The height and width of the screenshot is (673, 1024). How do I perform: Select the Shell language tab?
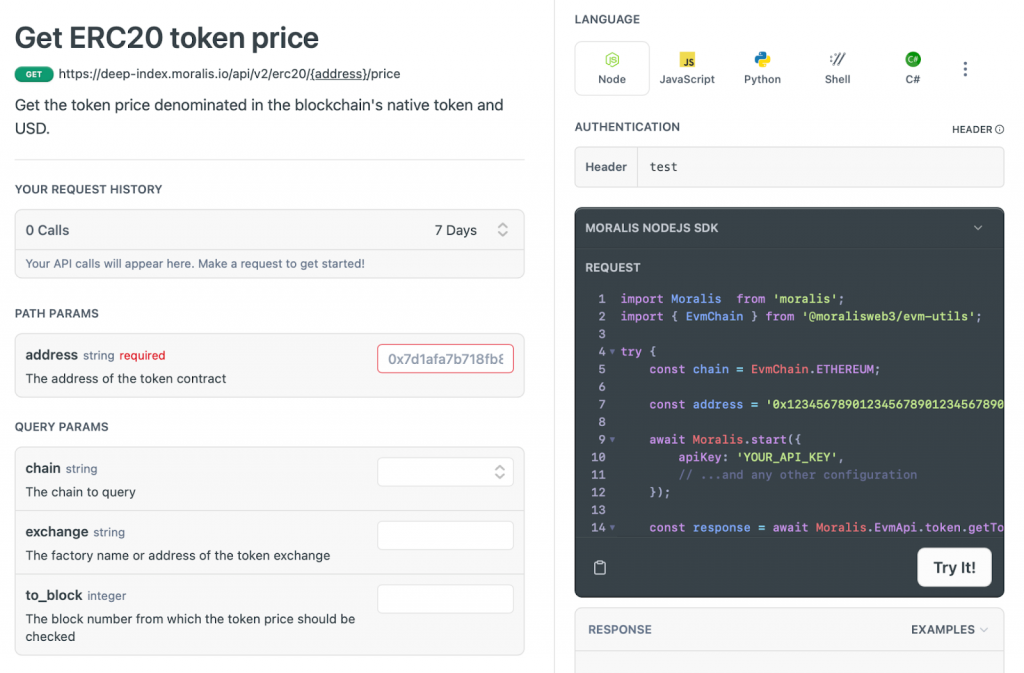click(837, 69)
